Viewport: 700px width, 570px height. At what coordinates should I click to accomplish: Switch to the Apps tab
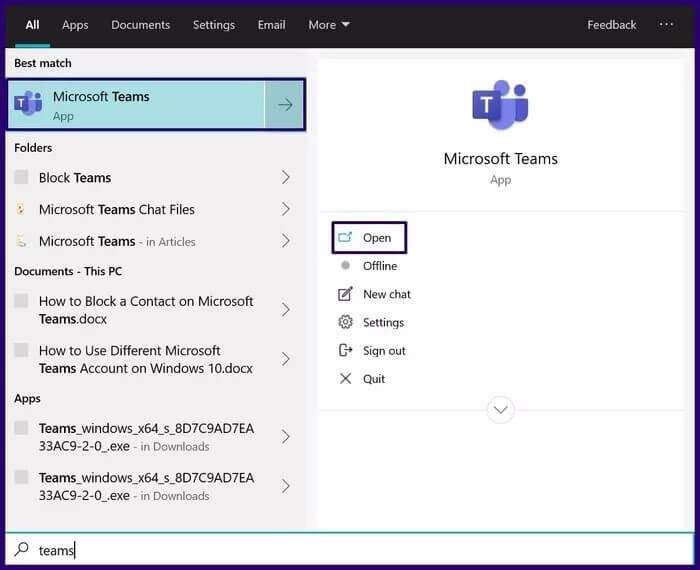coord(75,25)
